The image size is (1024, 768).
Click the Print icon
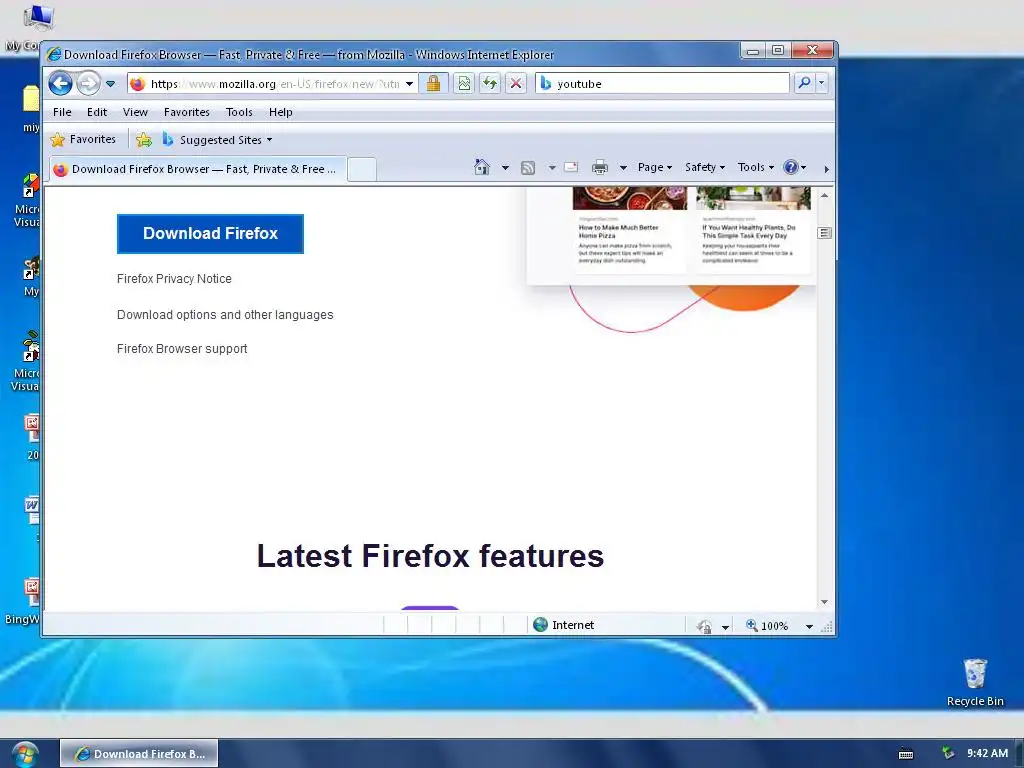600,168
